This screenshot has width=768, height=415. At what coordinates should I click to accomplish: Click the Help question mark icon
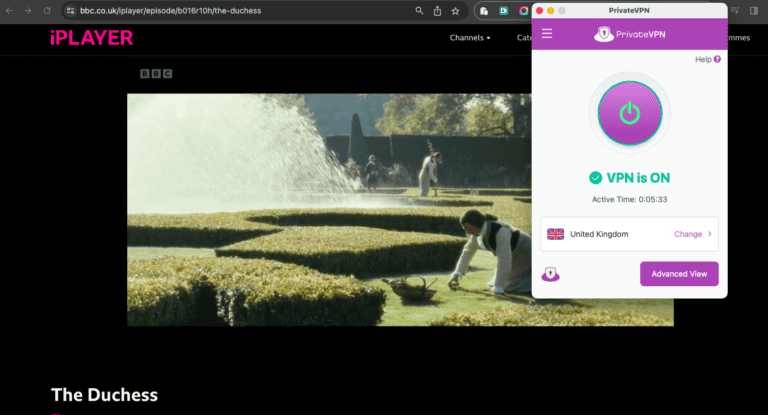(x=717, y=60)
